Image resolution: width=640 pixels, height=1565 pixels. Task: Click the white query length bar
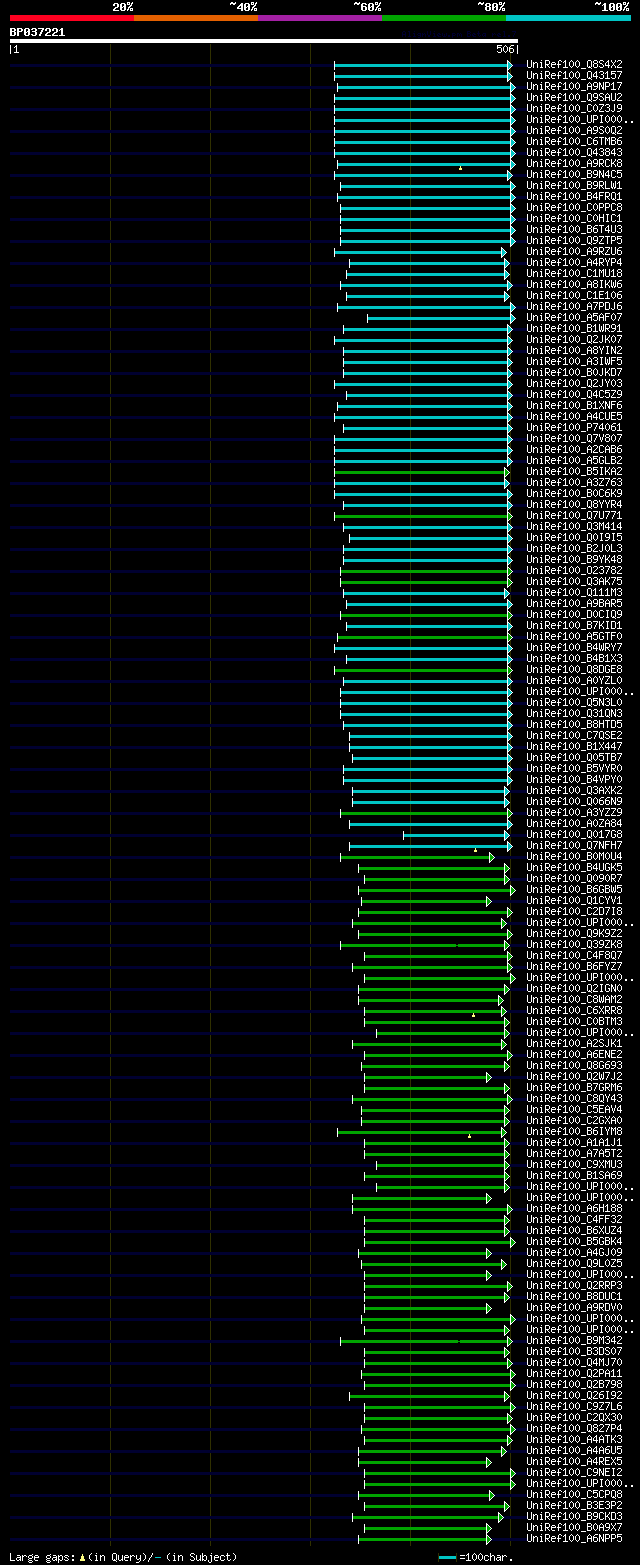tap(264, 41)
